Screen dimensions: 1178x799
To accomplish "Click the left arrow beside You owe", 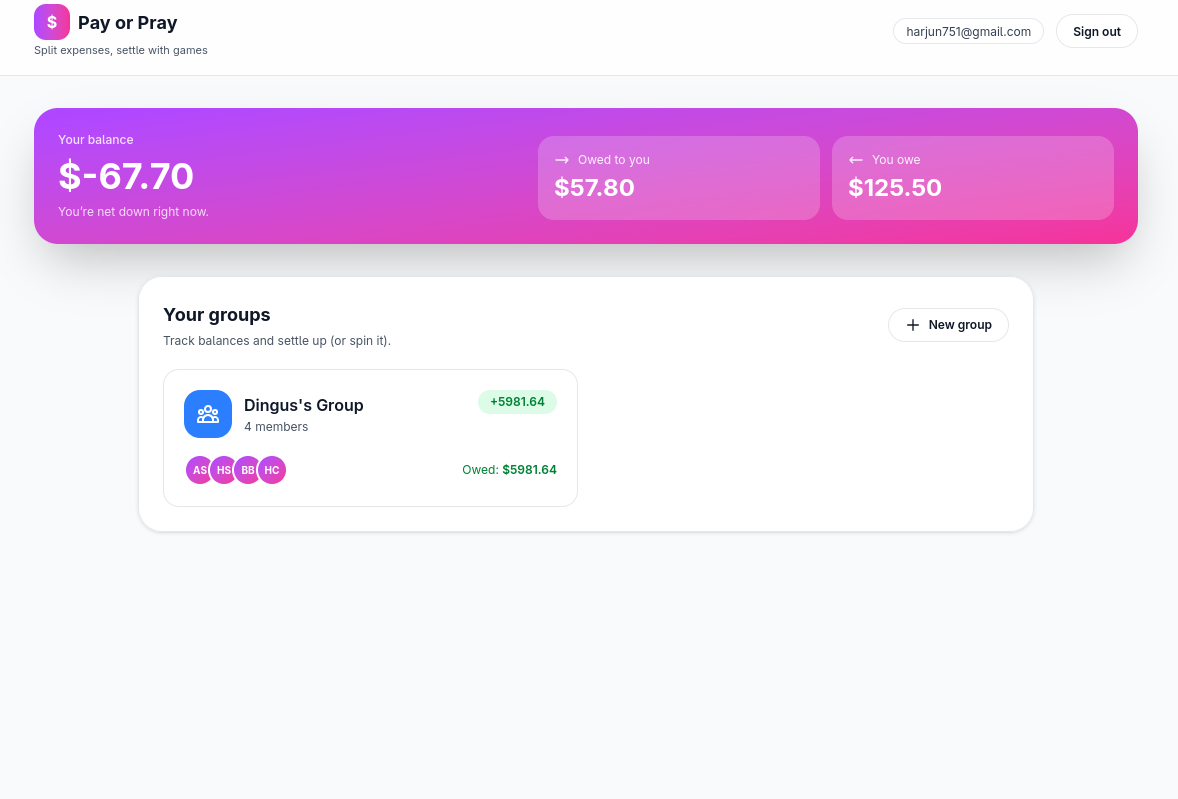I will (856, 160).
